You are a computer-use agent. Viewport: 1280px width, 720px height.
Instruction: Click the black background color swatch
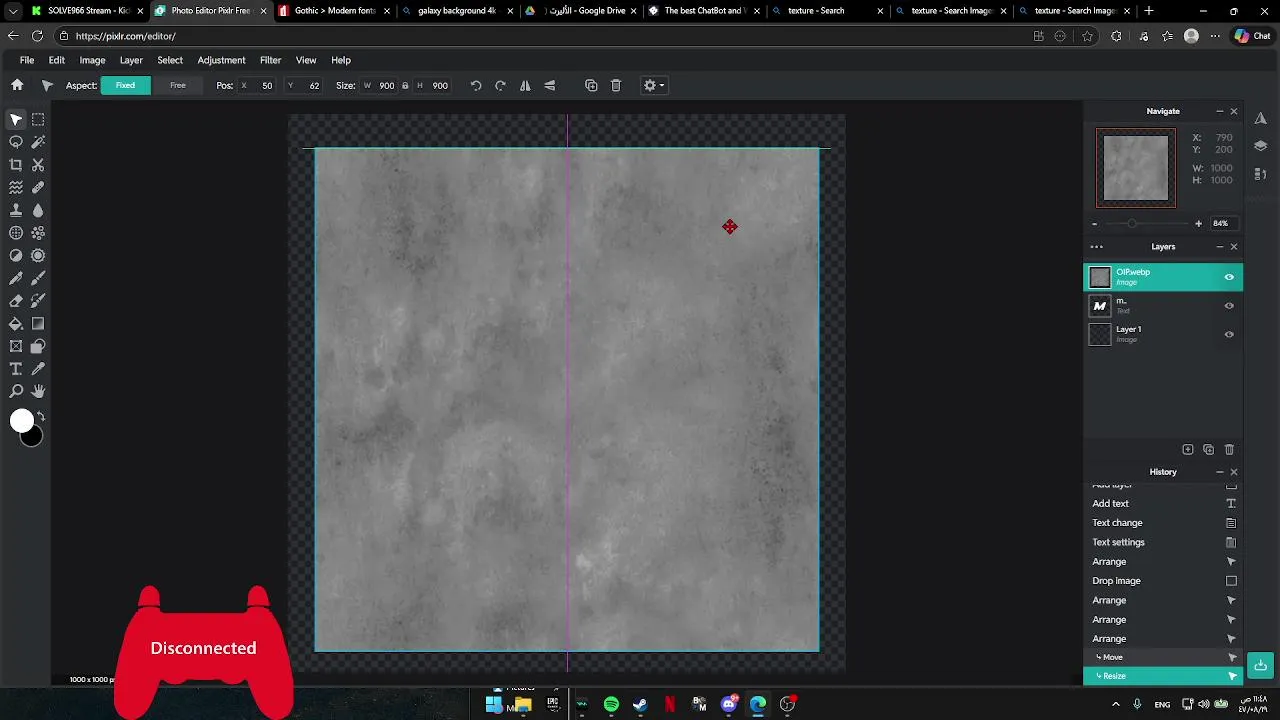point(34,437)
